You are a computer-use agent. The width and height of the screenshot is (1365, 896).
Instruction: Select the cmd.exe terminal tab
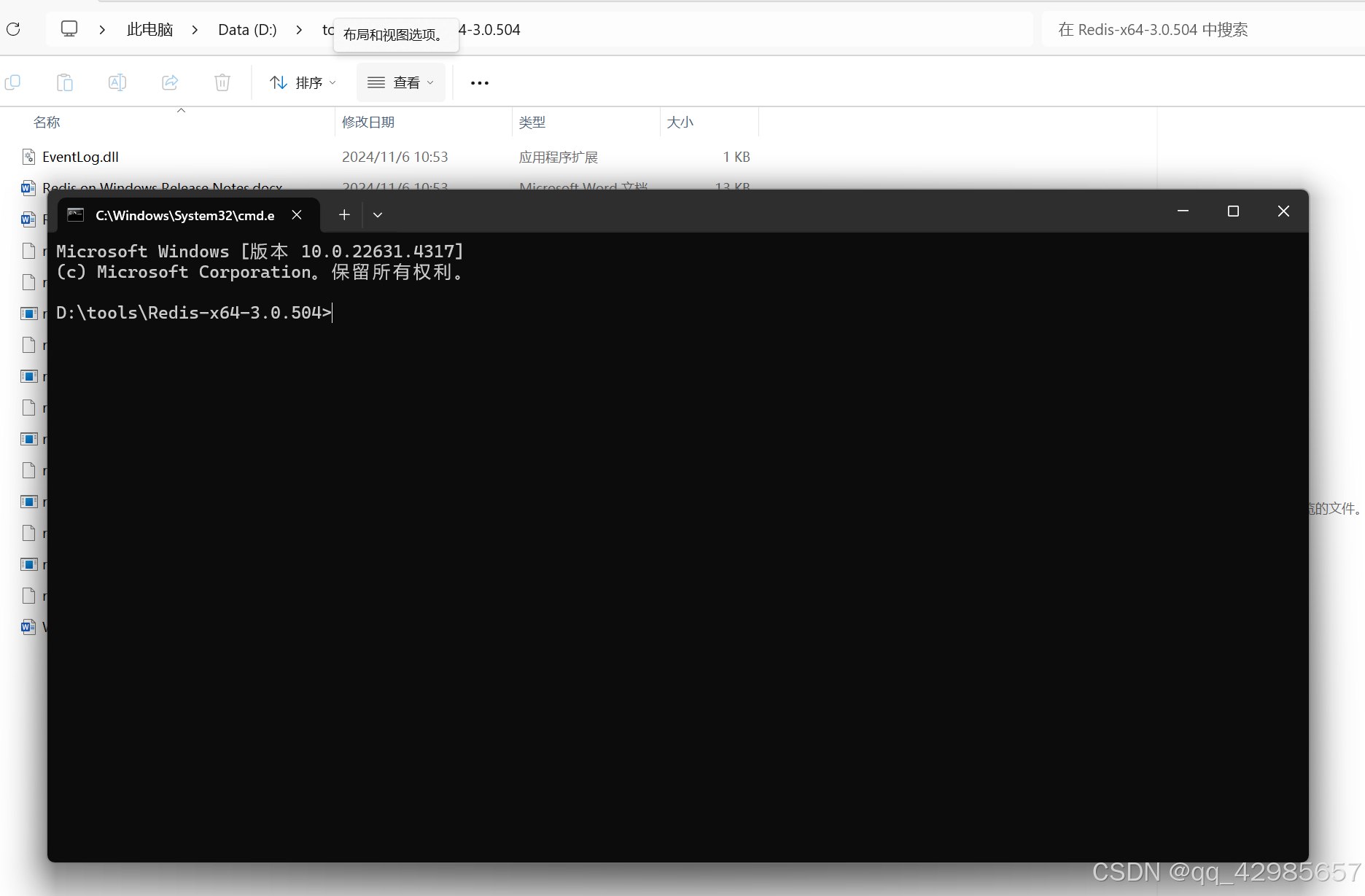click(x=187, y=215)
